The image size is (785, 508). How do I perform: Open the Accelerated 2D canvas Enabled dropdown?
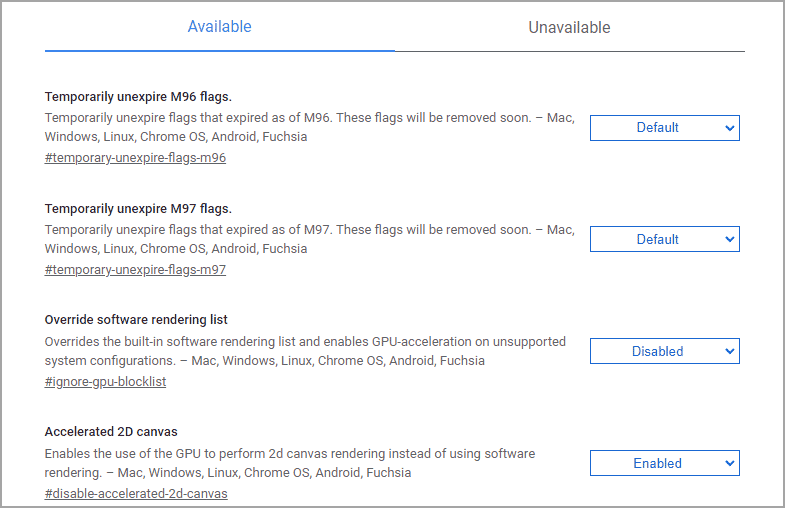pos(664,463)
